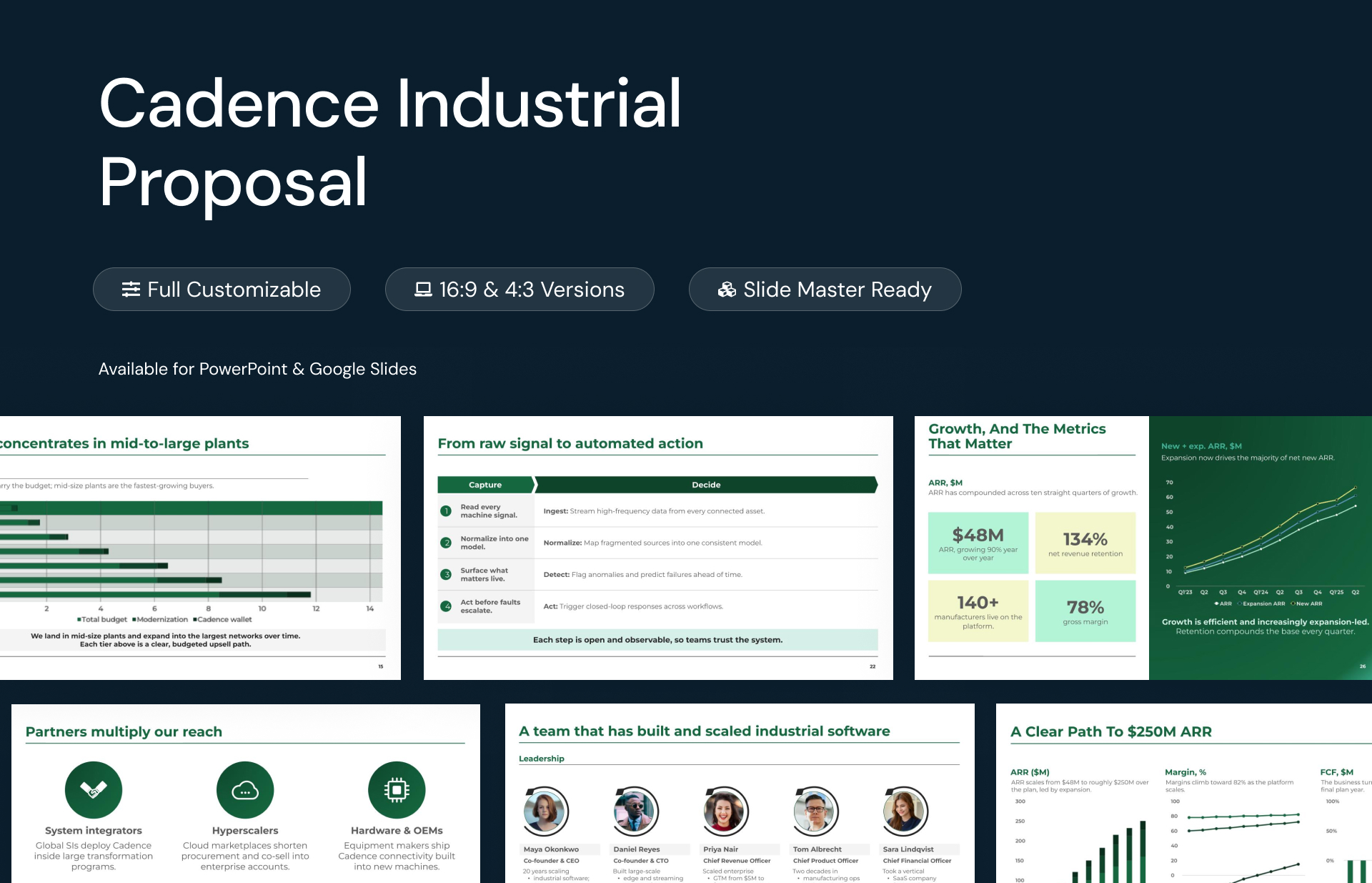Click the 'Act:' row description text

click(x=633, y=606)
